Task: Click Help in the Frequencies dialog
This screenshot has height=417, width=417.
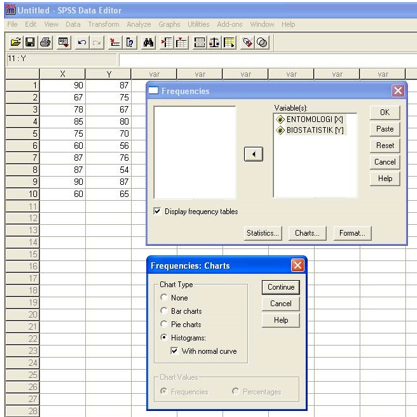Action: [x=385, y=179]
